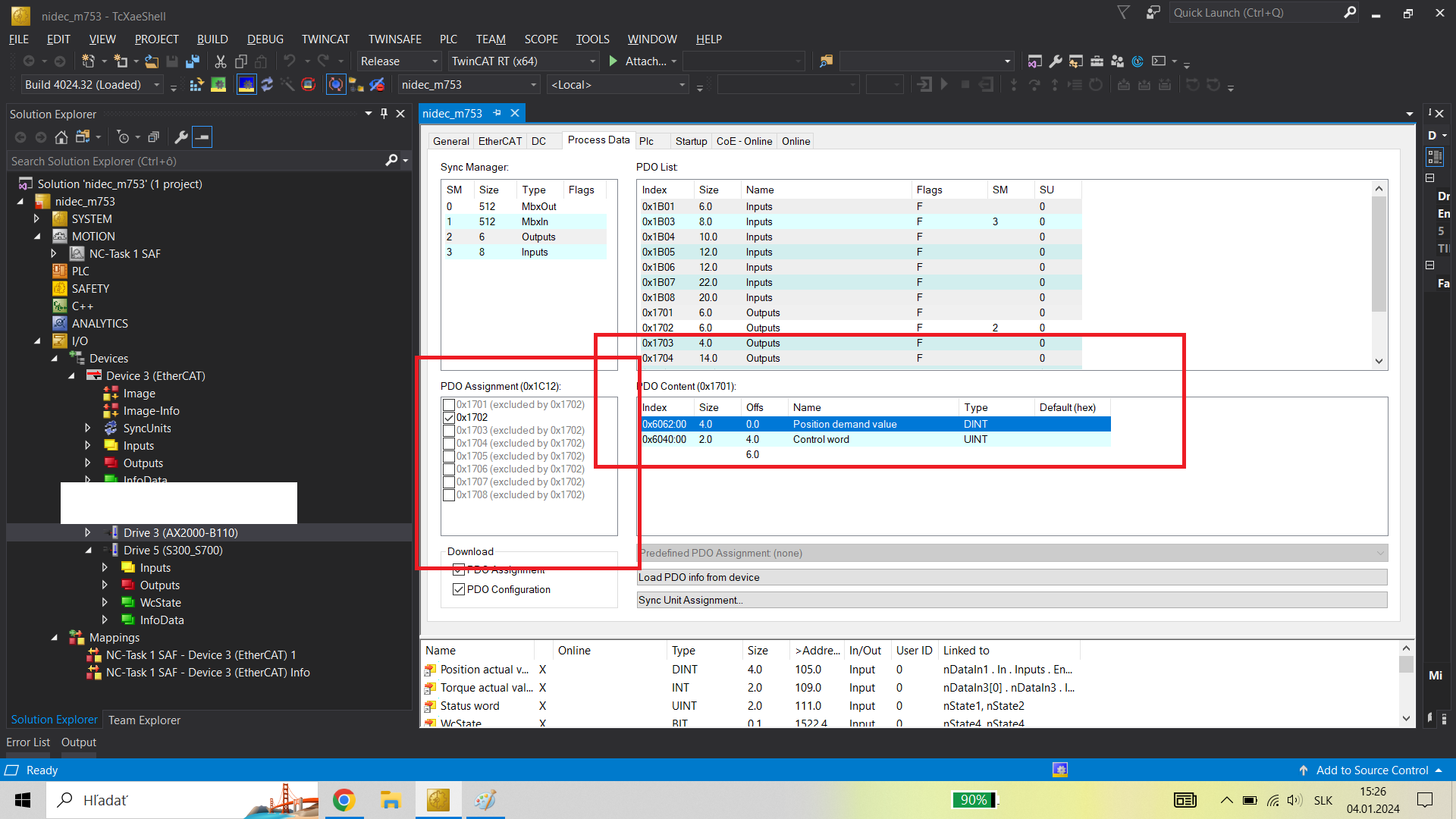Tick the 0x1706 PDO assignment checkbox
The width and height of the screenshot is (1456, 819).
click(449, 469)
